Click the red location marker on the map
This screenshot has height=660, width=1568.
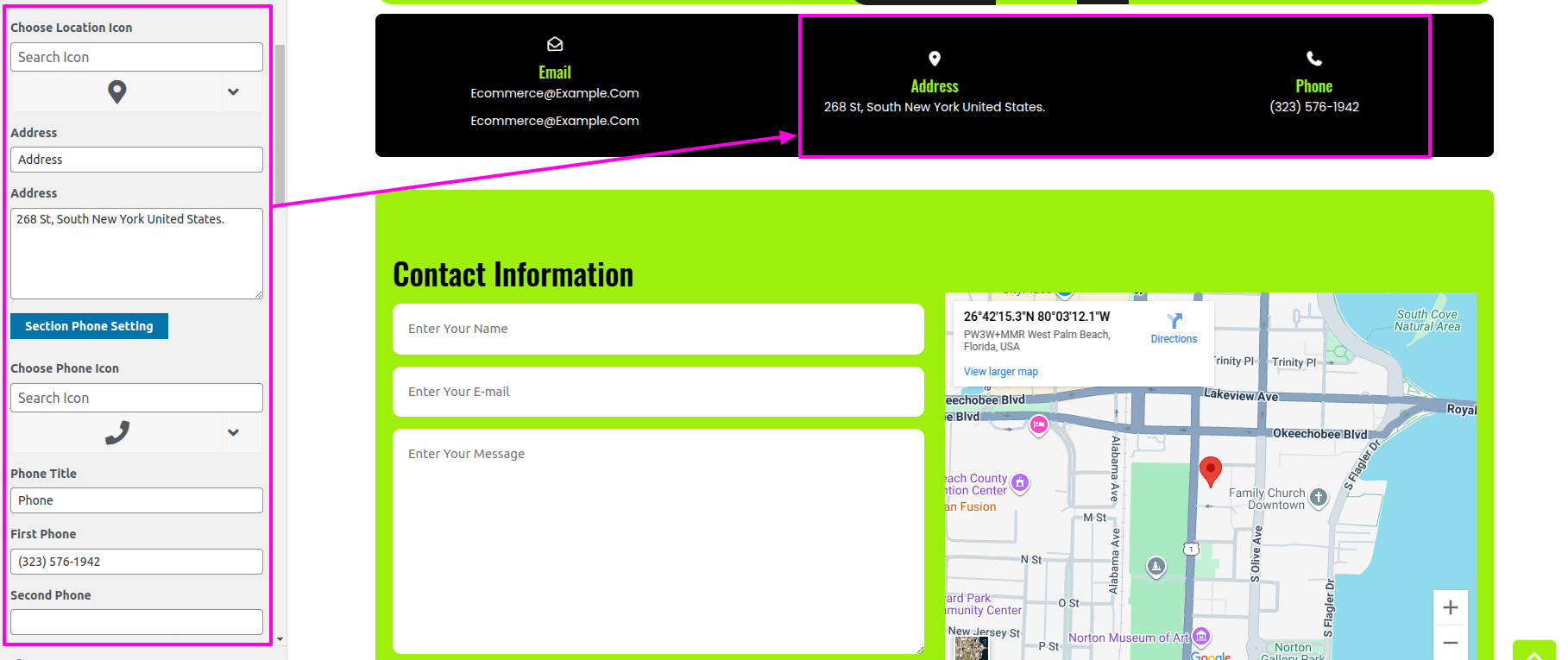point(1211,470)
